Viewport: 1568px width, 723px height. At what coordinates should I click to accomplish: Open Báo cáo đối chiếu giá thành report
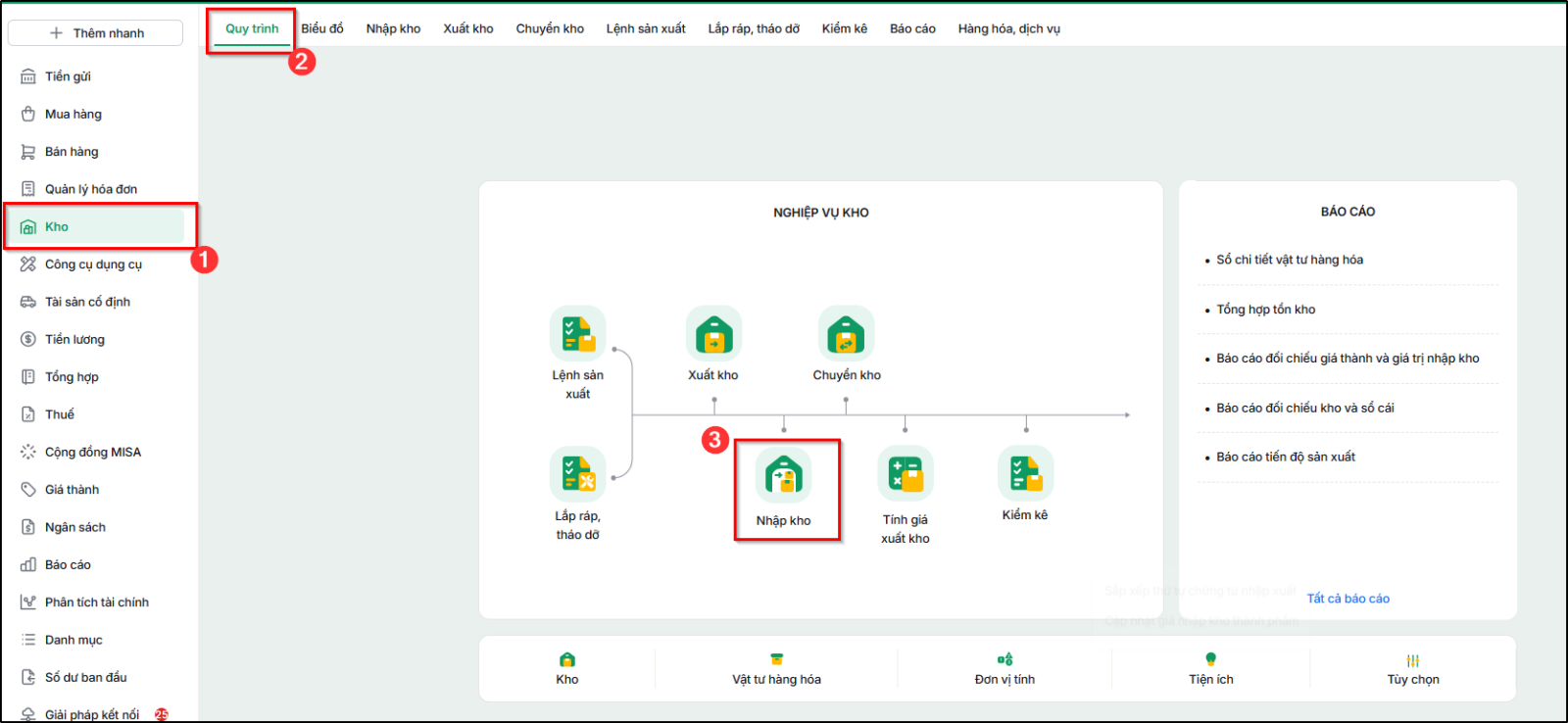(1347, 359)
